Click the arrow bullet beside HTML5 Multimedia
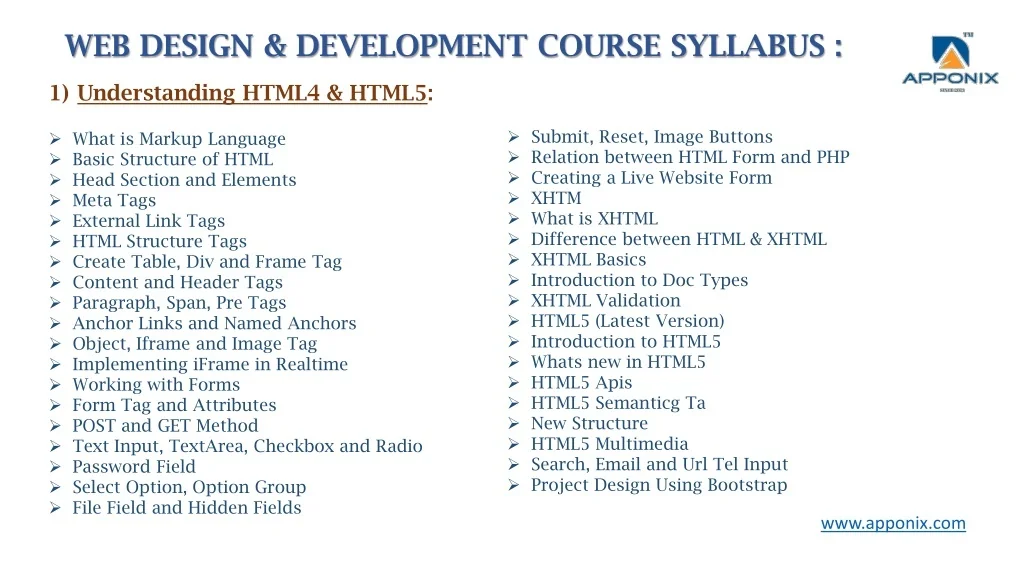Screen dimensions: 1024x576 [512, 444]
